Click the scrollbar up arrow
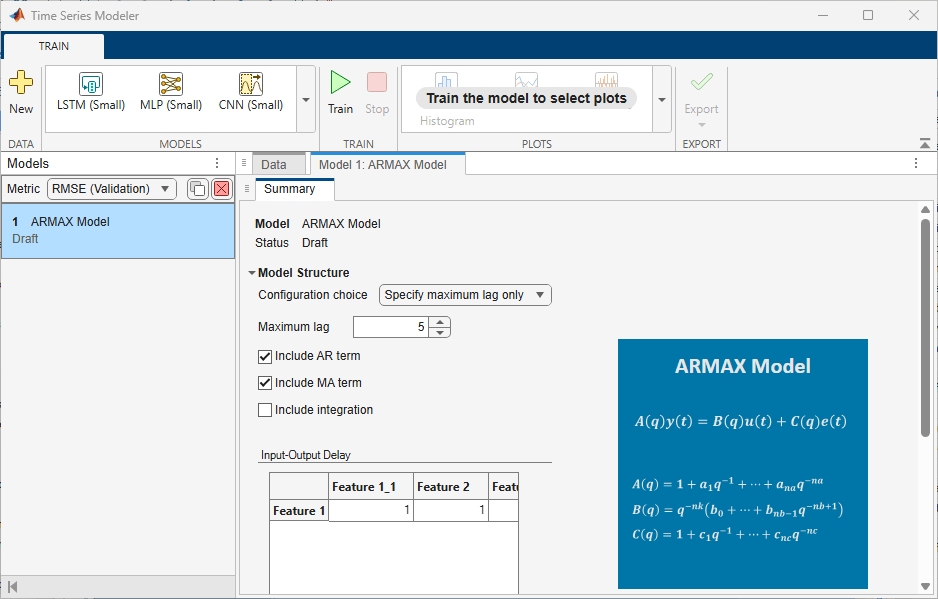 (x=925, y=209)
